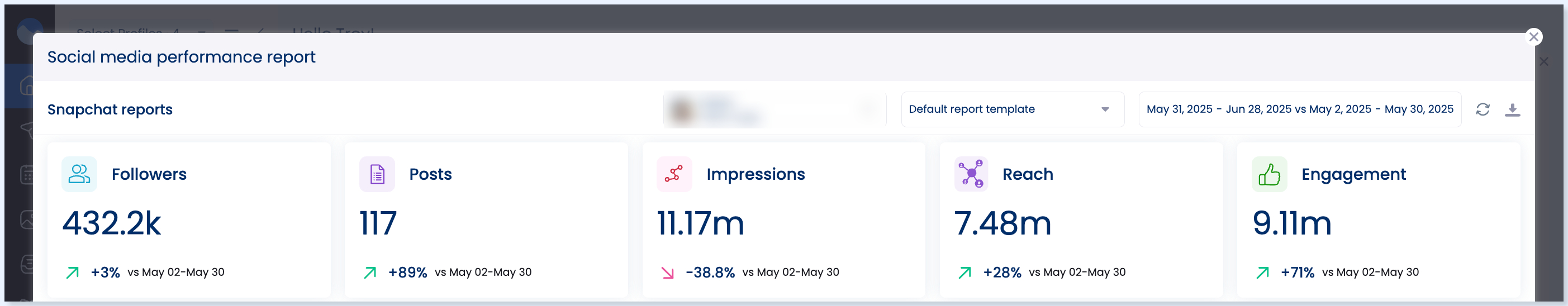Click the refresh report icon

point(1482,109)
